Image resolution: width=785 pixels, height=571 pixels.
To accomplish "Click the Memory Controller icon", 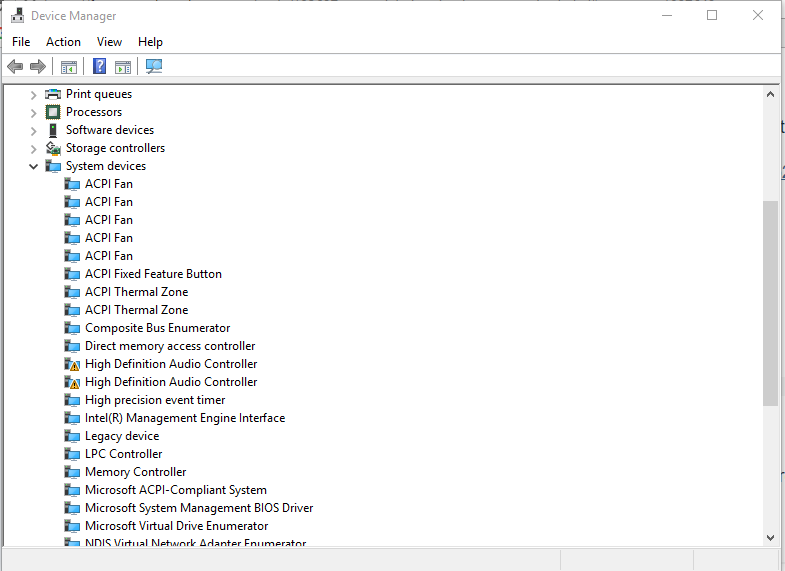I will 72,472.
